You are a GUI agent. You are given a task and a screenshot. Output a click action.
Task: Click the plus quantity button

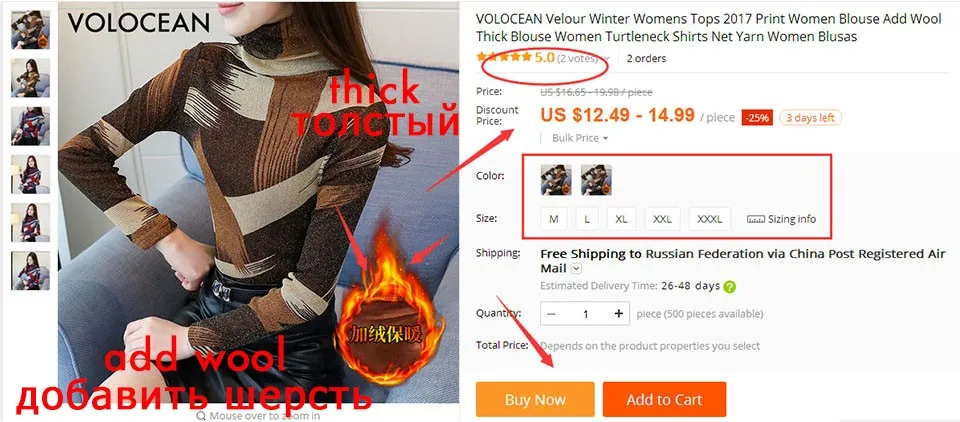coord(618,314)
